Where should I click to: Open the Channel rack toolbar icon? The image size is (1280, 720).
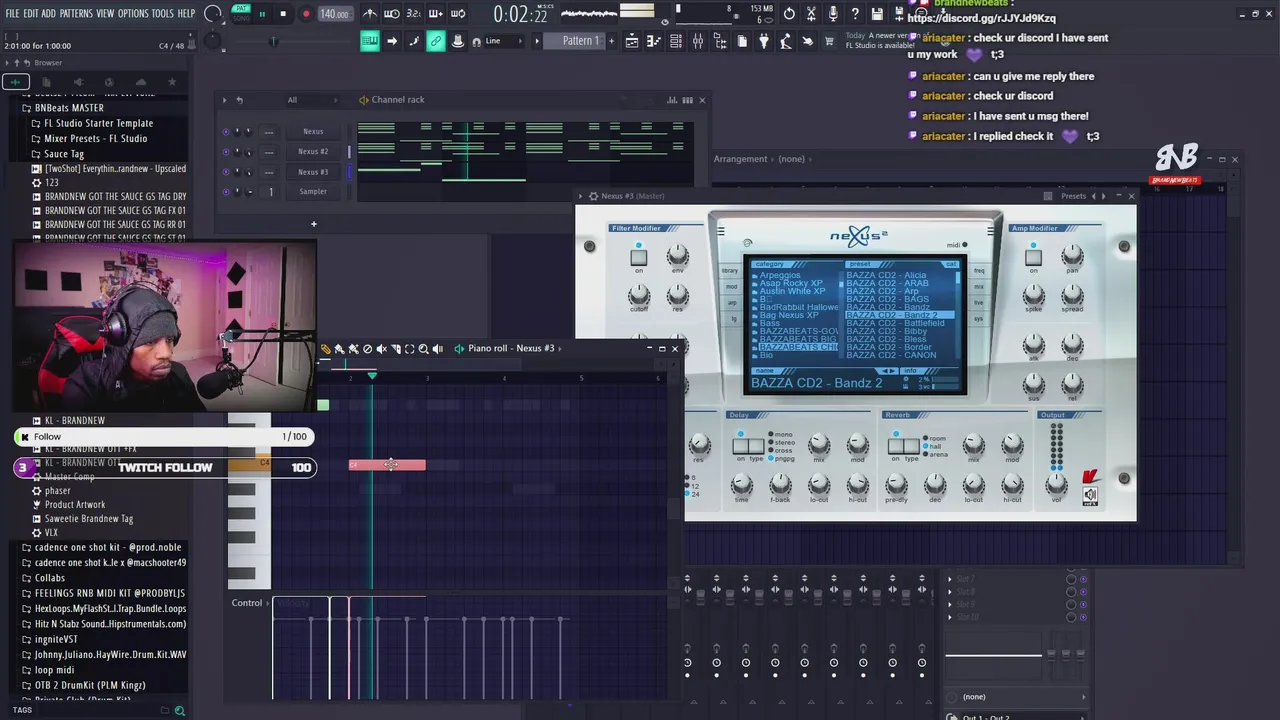pyautogui.click(x=676, y=41)
